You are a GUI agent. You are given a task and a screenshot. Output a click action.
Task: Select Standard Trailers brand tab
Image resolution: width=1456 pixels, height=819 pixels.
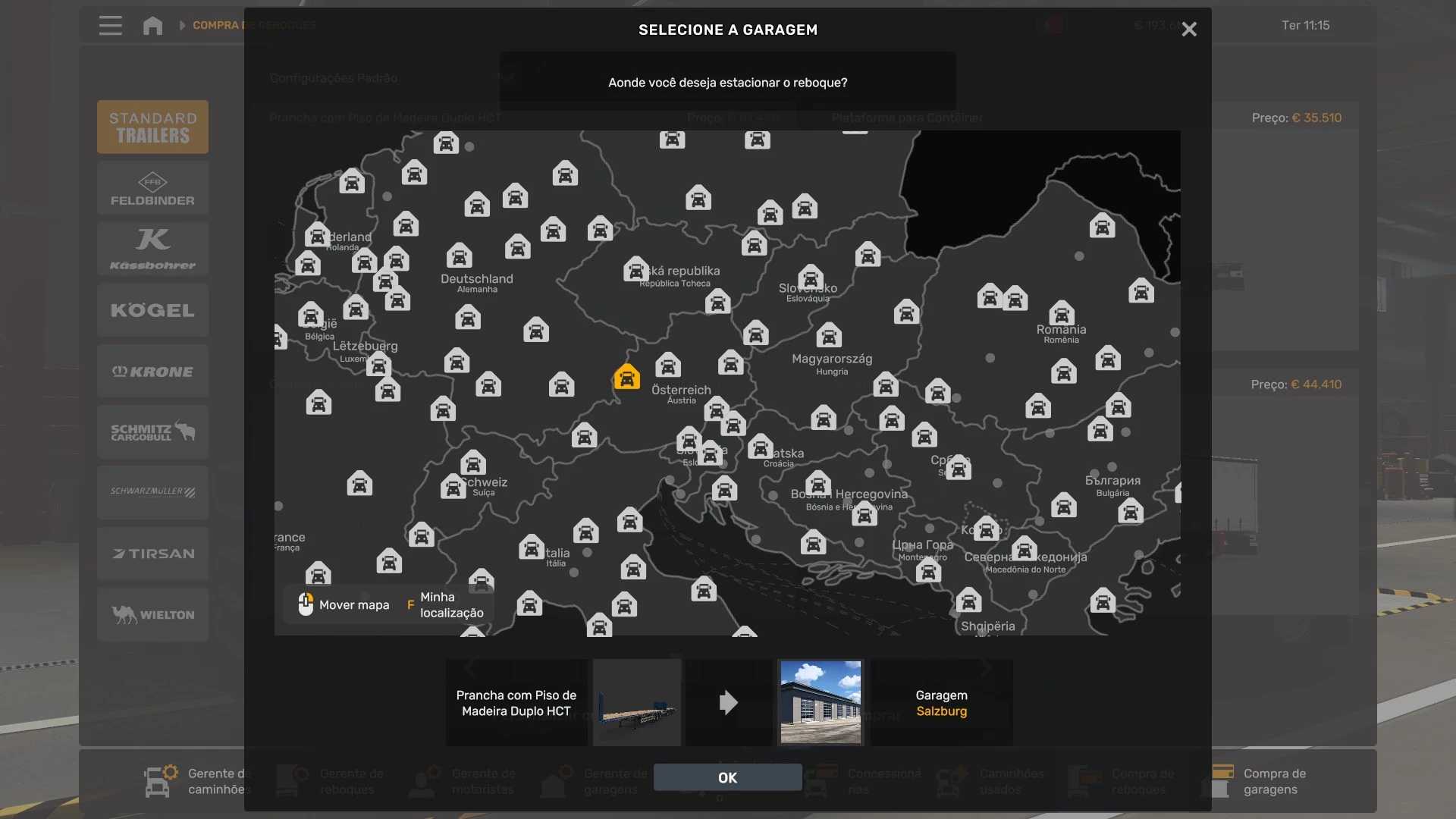click(152, 127)
